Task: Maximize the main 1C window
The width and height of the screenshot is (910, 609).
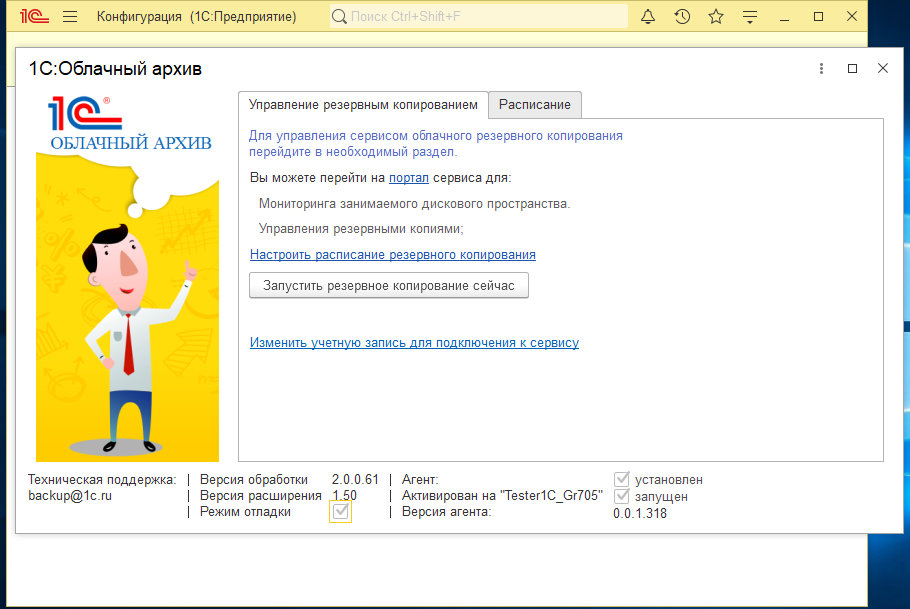Action: 818,16
